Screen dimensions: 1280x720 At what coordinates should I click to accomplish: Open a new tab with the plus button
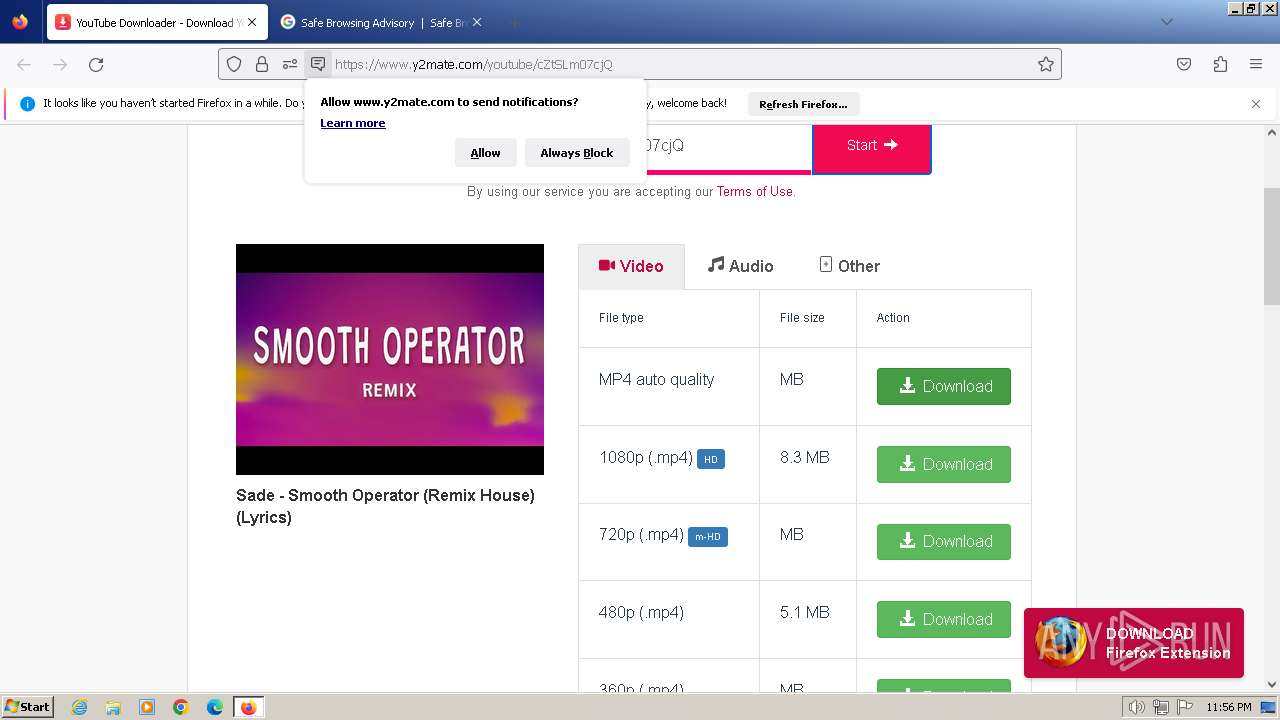click(x=514, y=22)
